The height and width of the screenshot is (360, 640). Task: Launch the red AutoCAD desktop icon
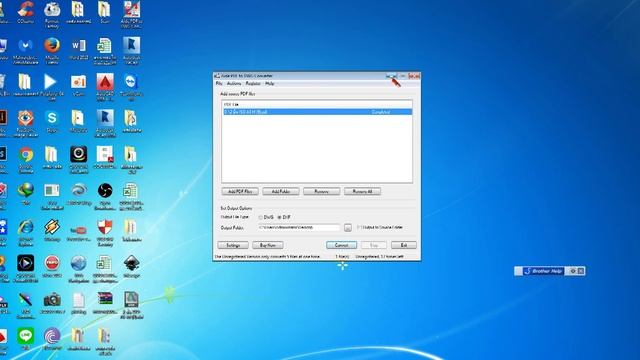pos(105,82)
